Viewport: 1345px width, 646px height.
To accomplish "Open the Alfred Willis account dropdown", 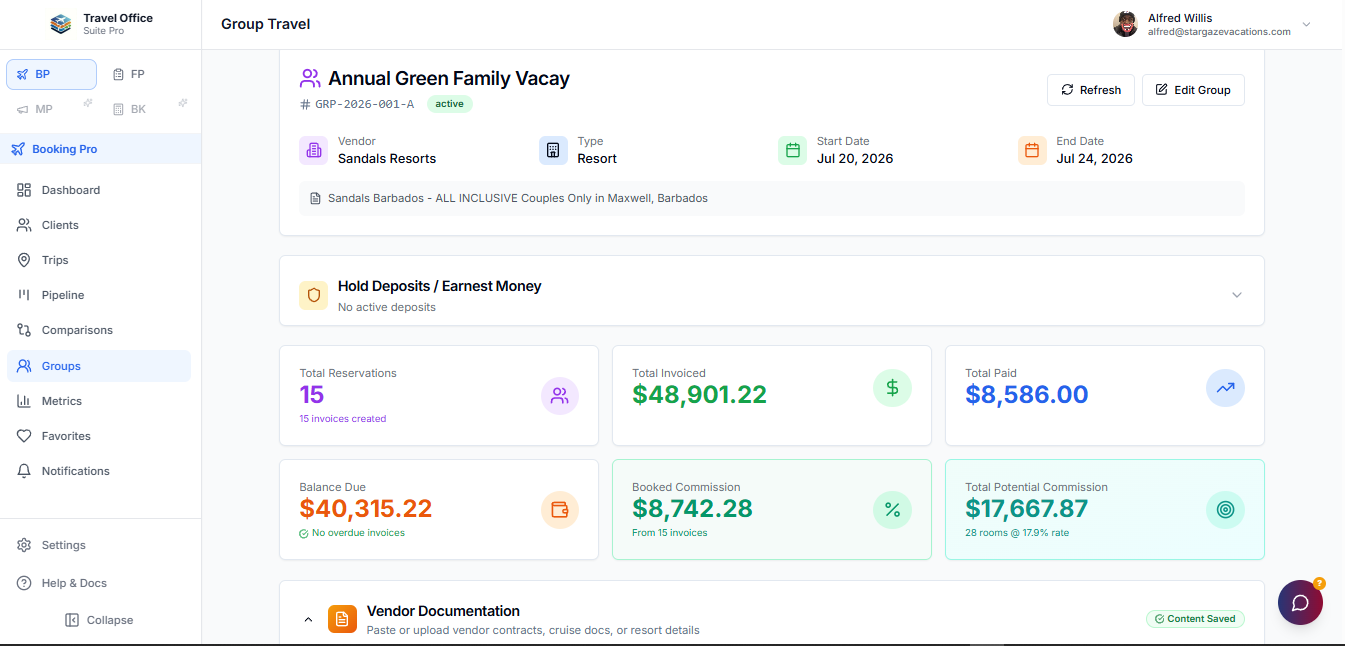I will [1306, 24].
